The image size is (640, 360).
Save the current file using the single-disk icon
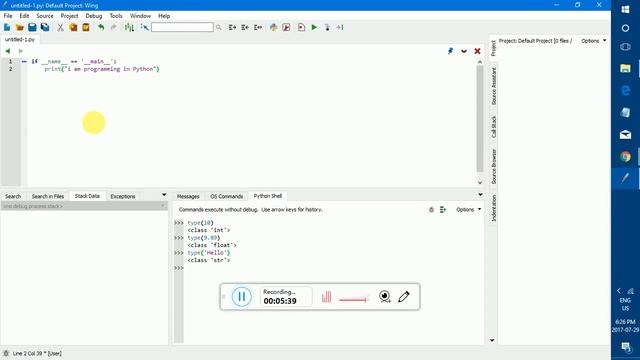pos(32,27)
